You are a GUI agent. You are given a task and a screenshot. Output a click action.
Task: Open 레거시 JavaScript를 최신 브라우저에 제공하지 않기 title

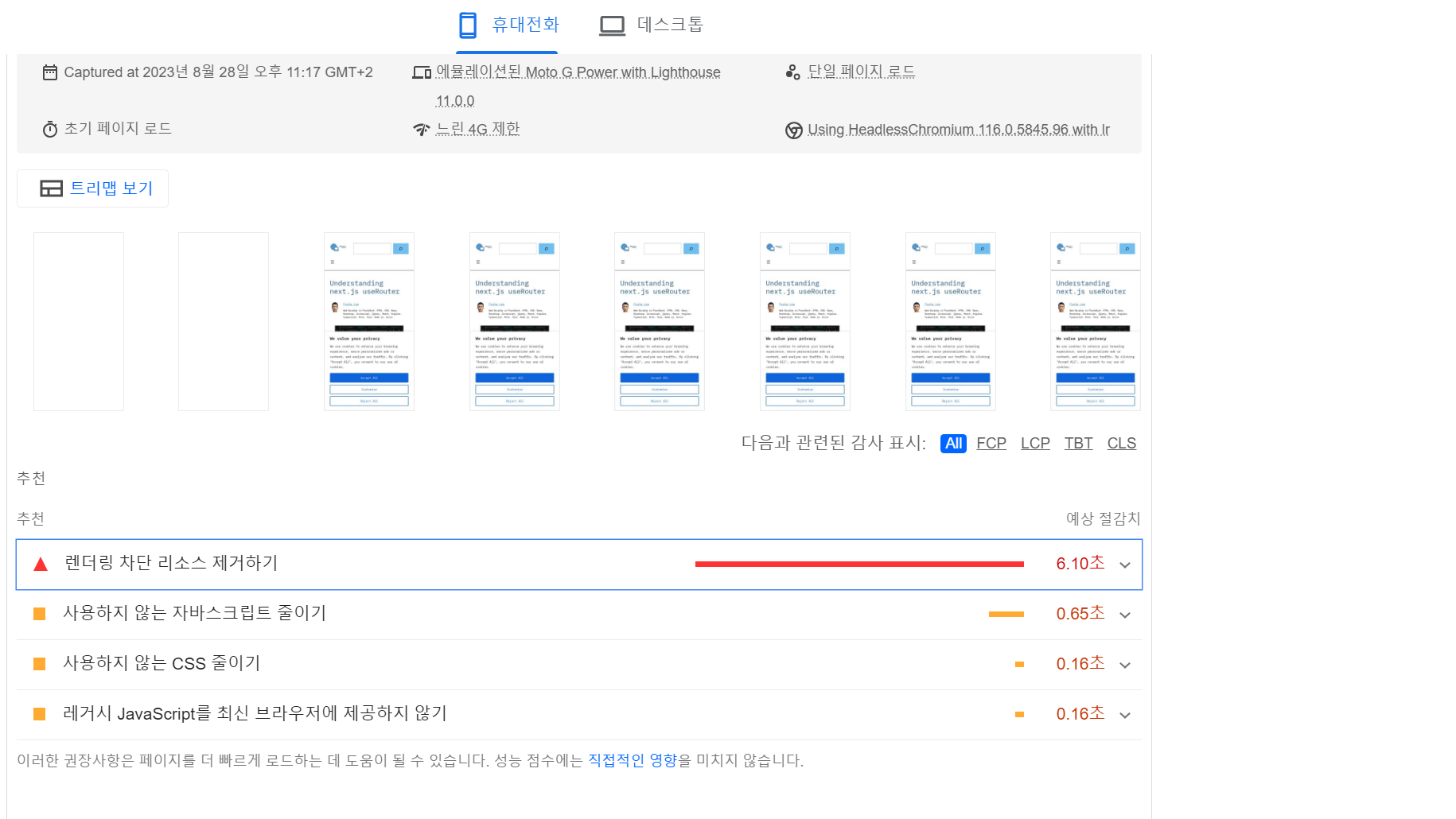pos(255,713)
